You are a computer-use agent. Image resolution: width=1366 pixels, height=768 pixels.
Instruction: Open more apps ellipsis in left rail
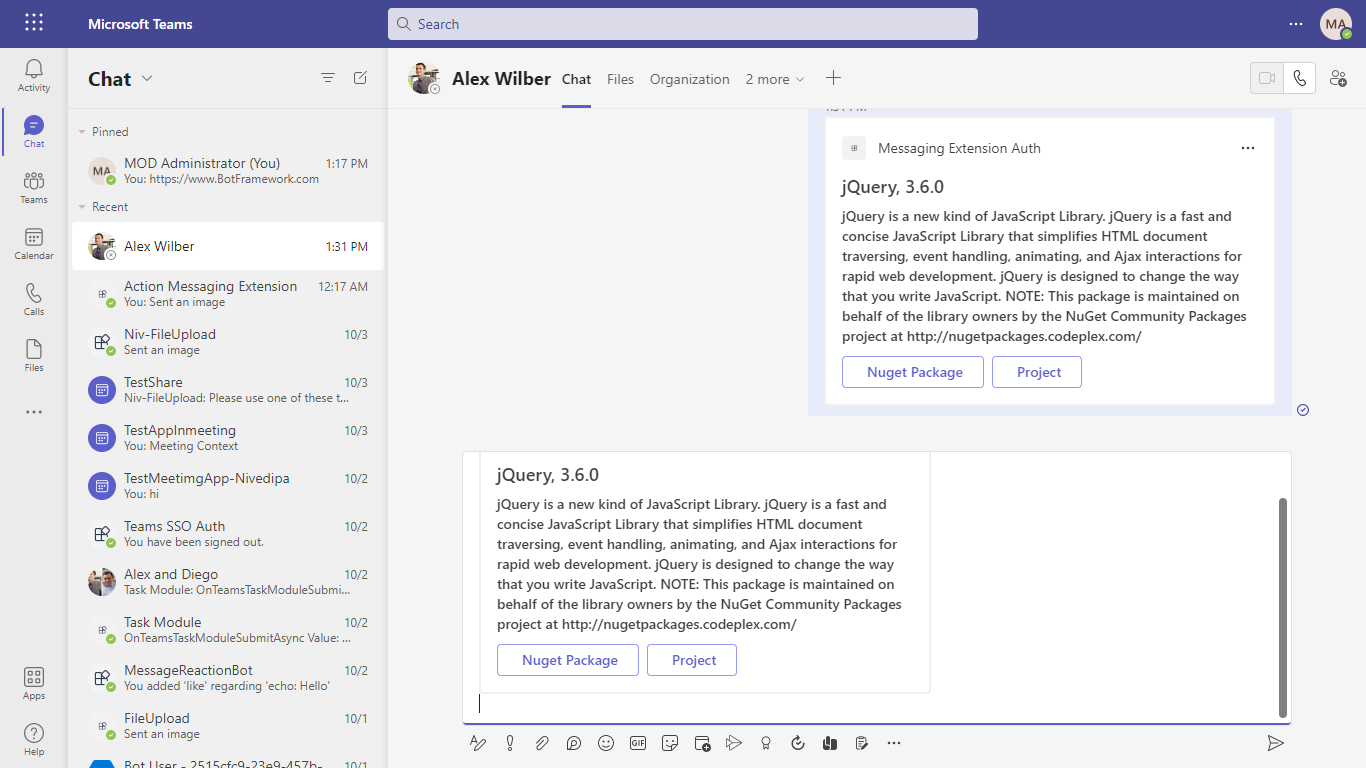click(x=34, y=411)
